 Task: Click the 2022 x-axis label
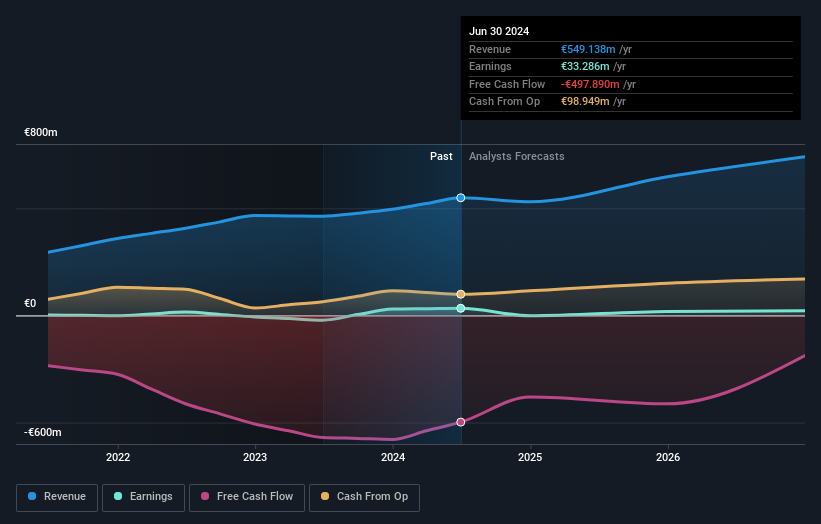pyautogui.click(x=118, y=457)
